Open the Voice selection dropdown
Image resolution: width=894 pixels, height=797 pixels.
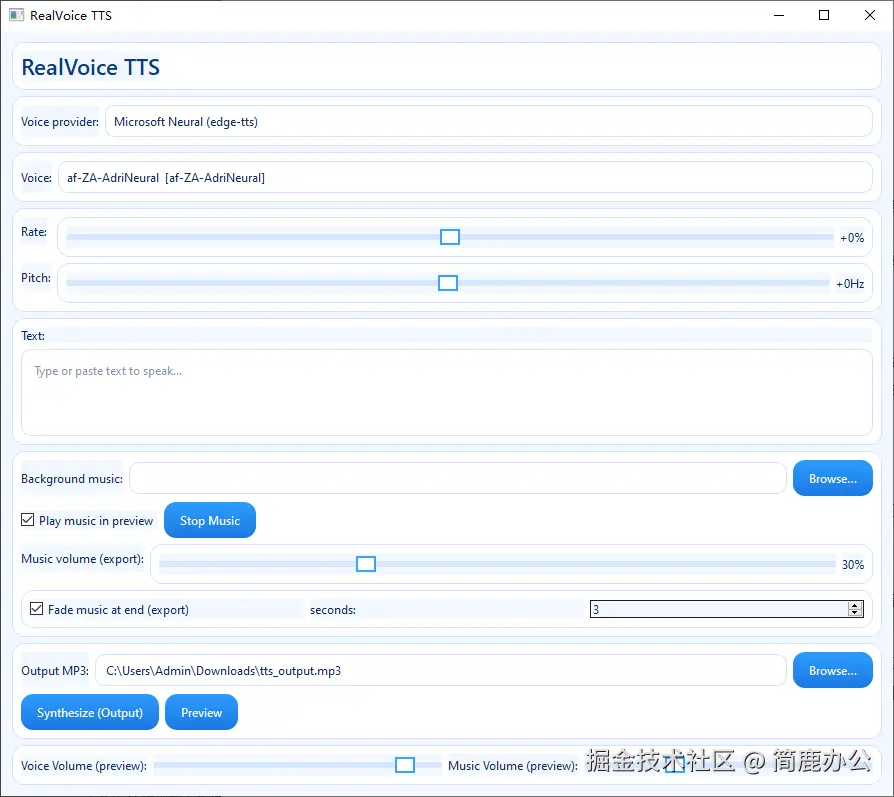[465, 177]
